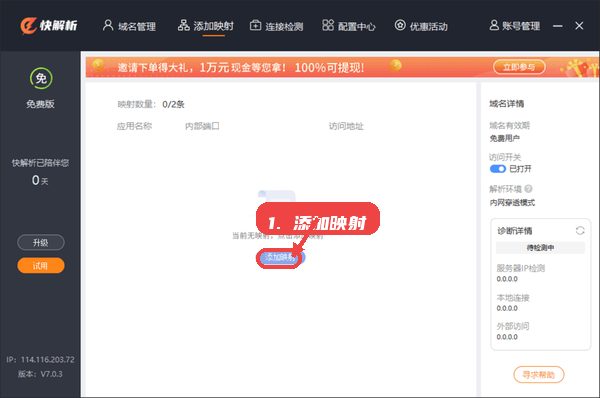Click the 访问地址 column header
Viewport: 600px width, 398px height.
coord(346,126)
